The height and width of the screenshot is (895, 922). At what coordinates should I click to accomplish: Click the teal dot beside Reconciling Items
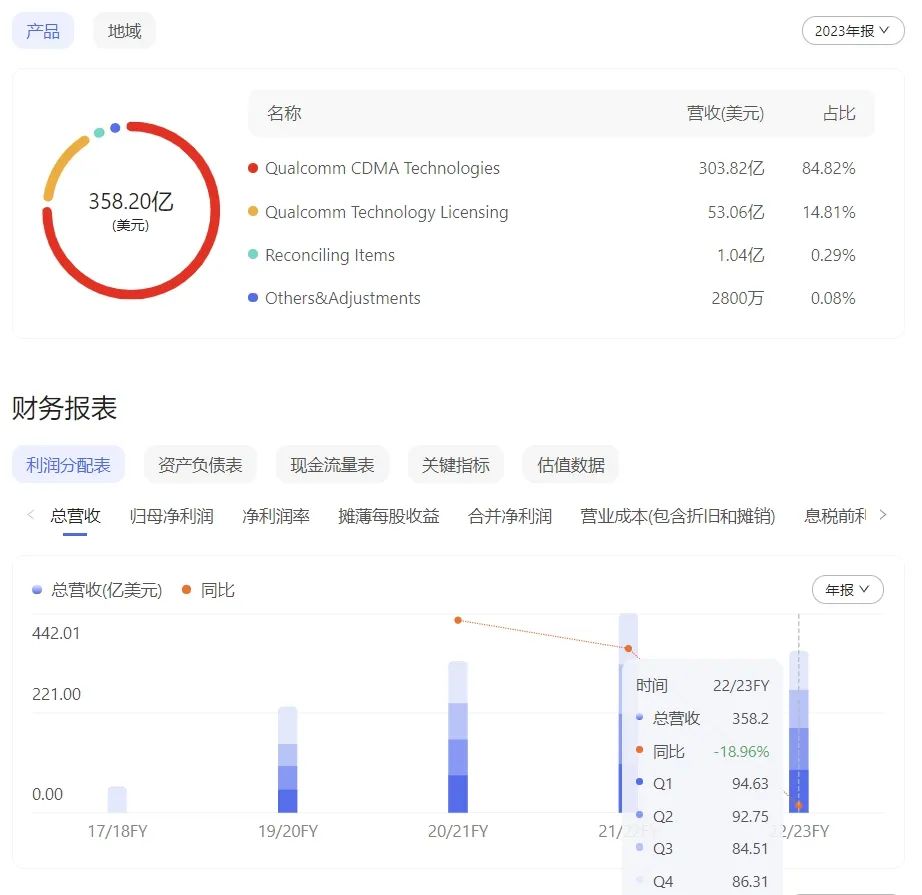point(253,254)
